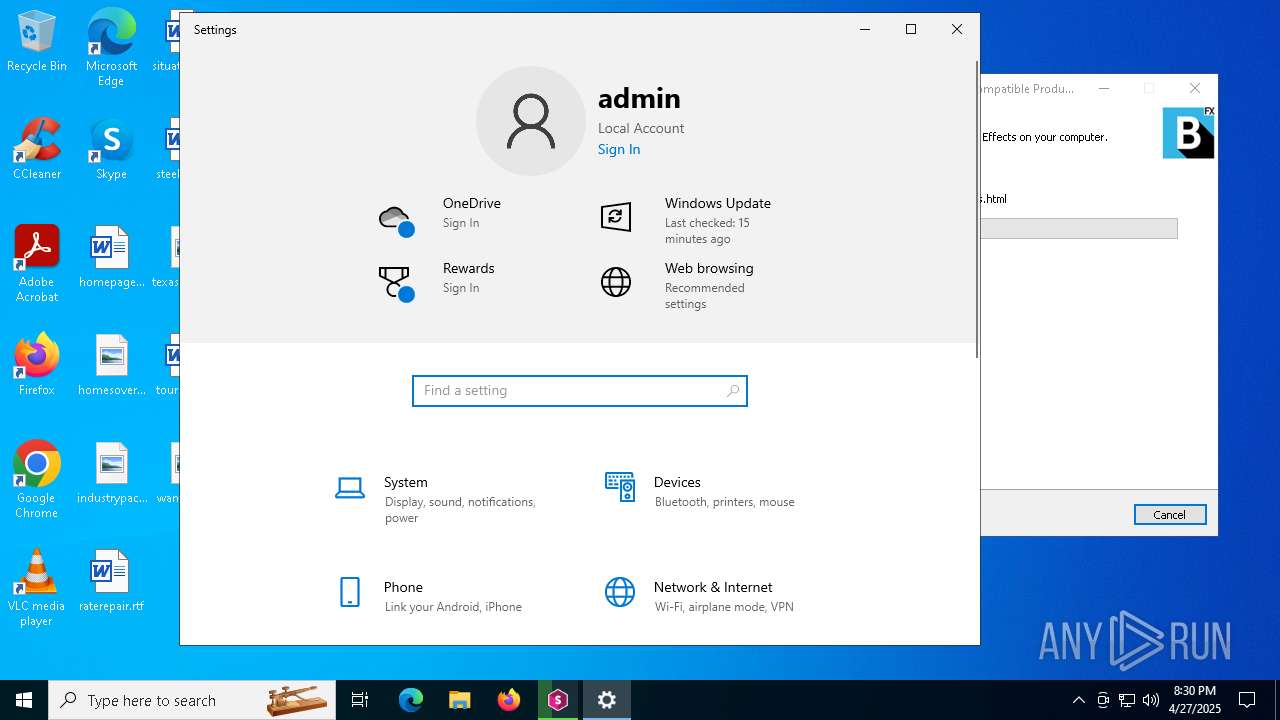
Task: Open Firefox from the taskbar
Action: click(x=509, y=700)
